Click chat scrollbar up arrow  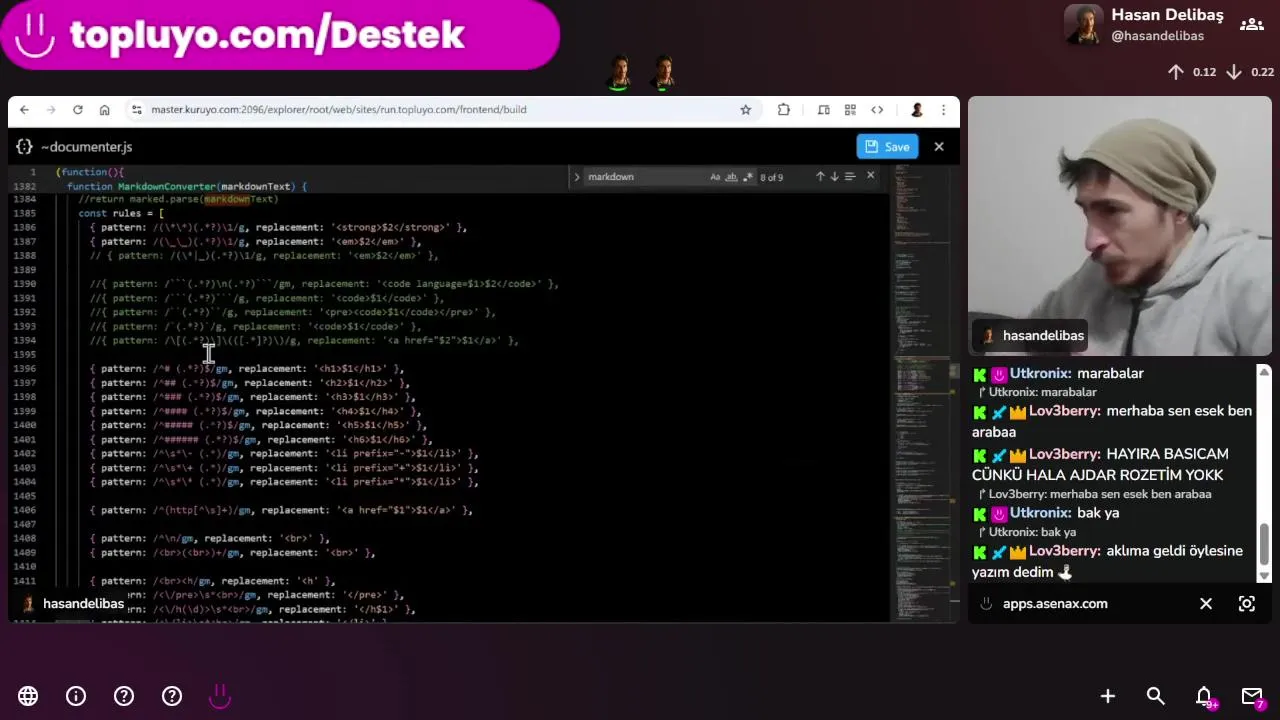point(1264,372)
